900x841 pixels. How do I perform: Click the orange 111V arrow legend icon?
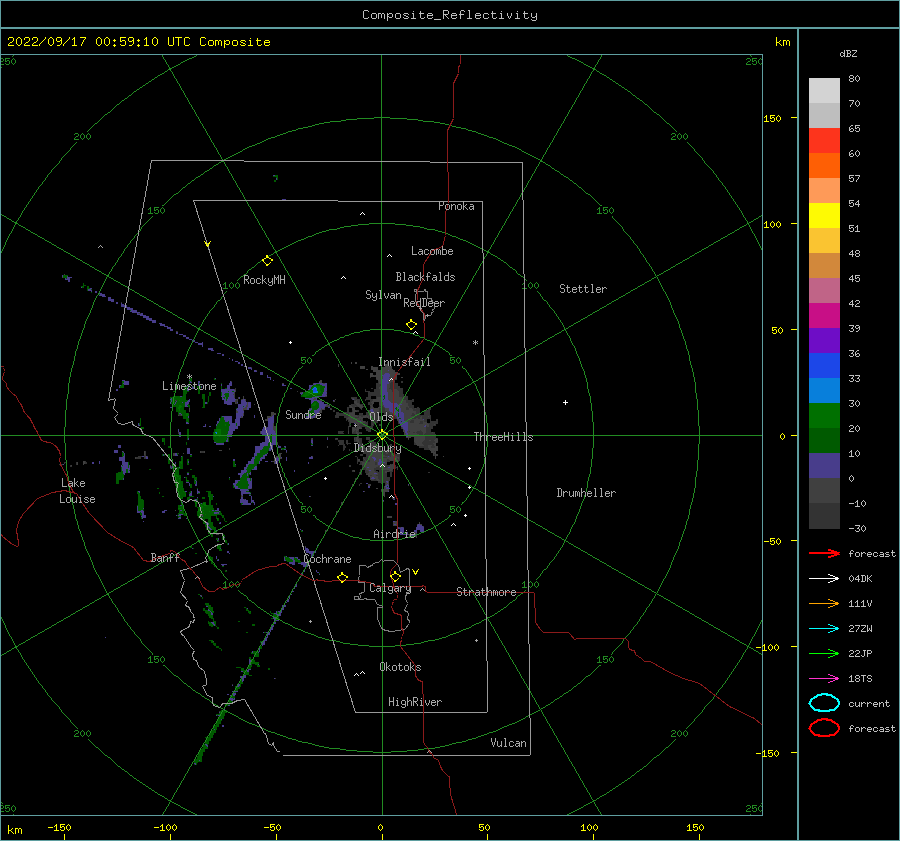(x=824, y=603)
